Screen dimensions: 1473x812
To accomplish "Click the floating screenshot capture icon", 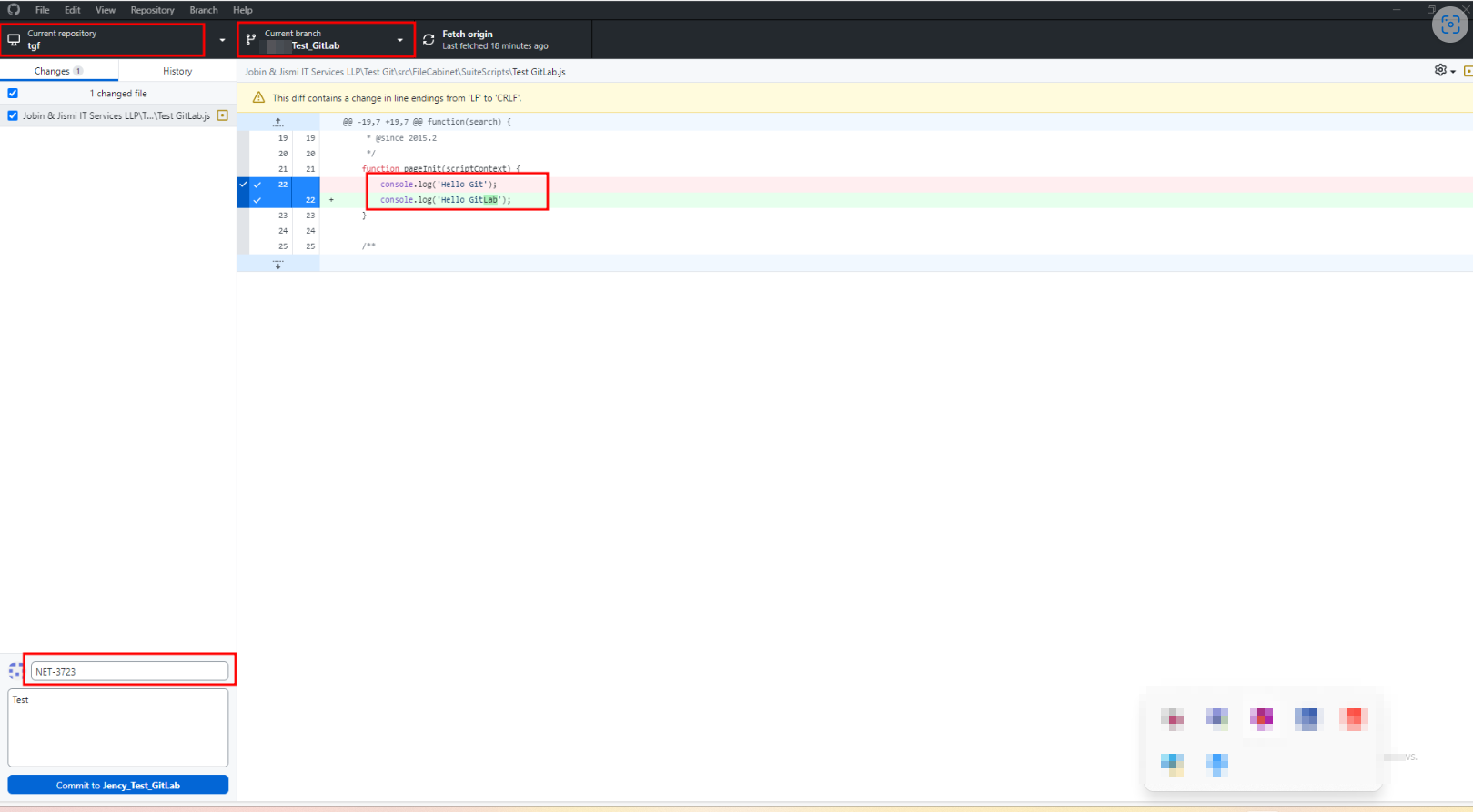I will coord(1449,25).
